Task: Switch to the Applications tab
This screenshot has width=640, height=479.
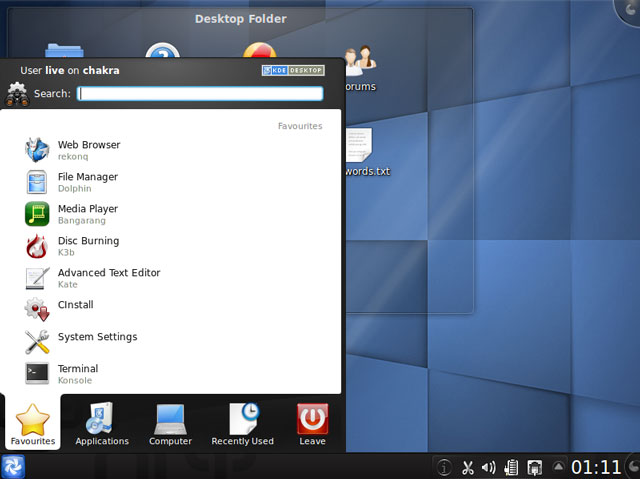Action: [x=102, y=424]
